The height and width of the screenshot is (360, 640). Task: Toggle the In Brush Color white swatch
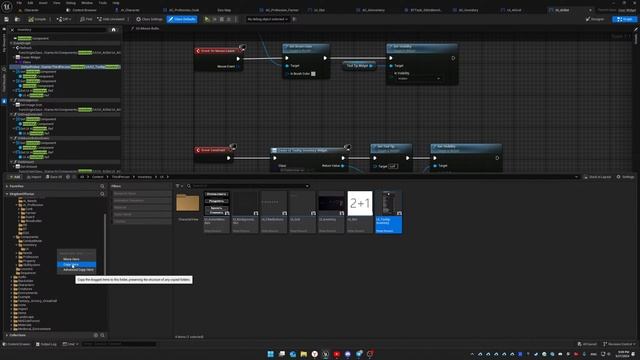click(x=313, y=74)
